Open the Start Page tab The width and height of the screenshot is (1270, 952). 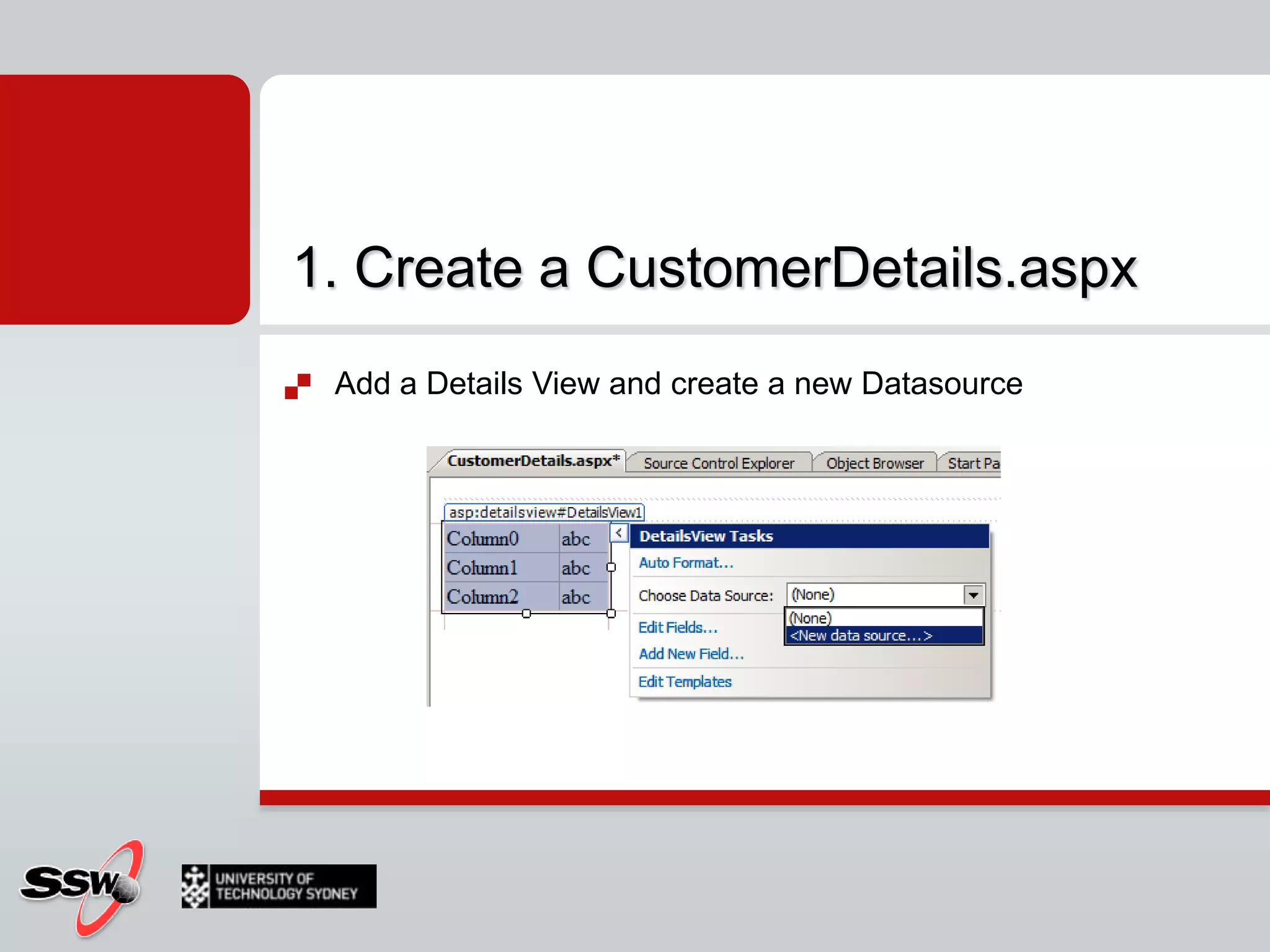click(x=972, y=464)
